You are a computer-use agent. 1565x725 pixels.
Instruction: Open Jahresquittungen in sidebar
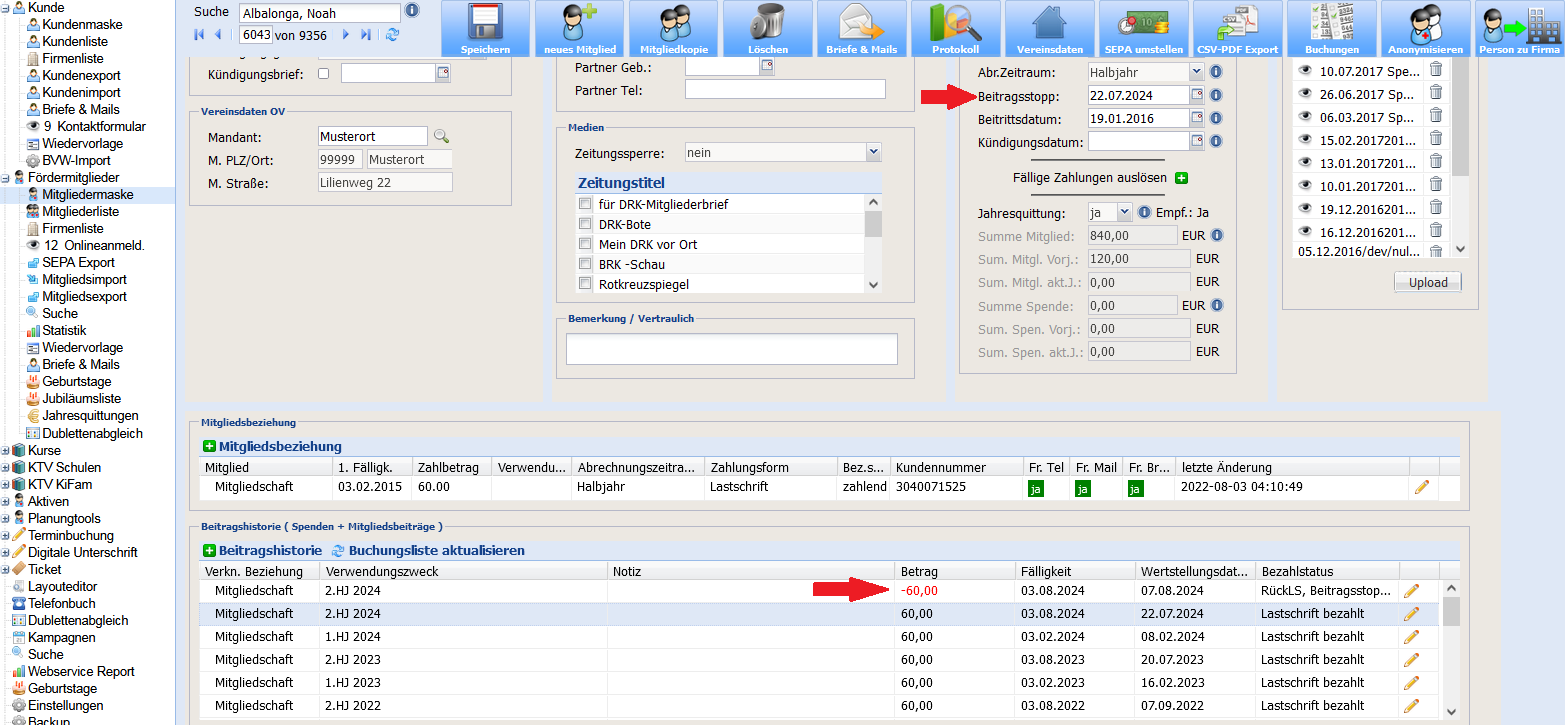90,415
